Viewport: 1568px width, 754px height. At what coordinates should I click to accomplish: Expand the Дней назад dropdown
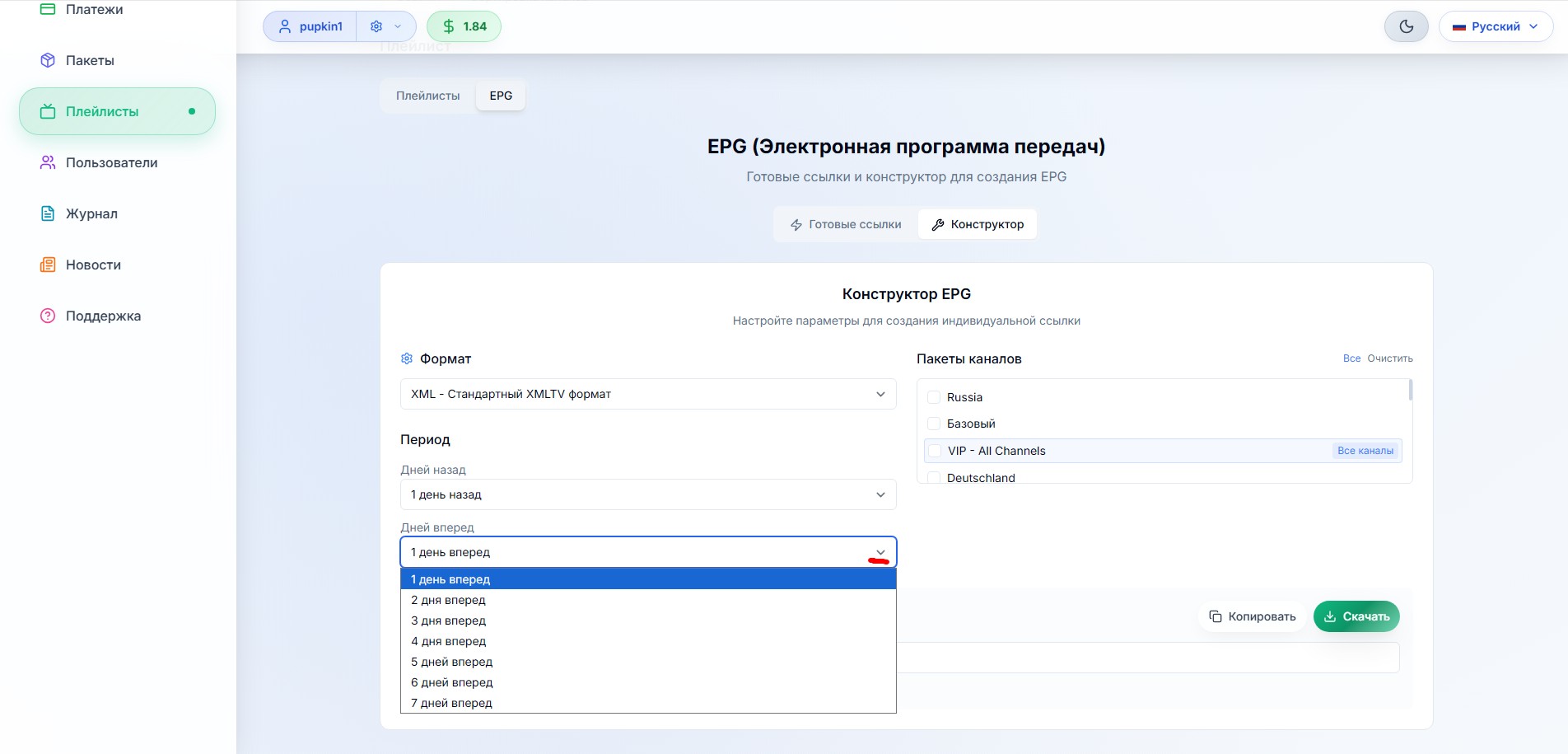tap(647, 494)
